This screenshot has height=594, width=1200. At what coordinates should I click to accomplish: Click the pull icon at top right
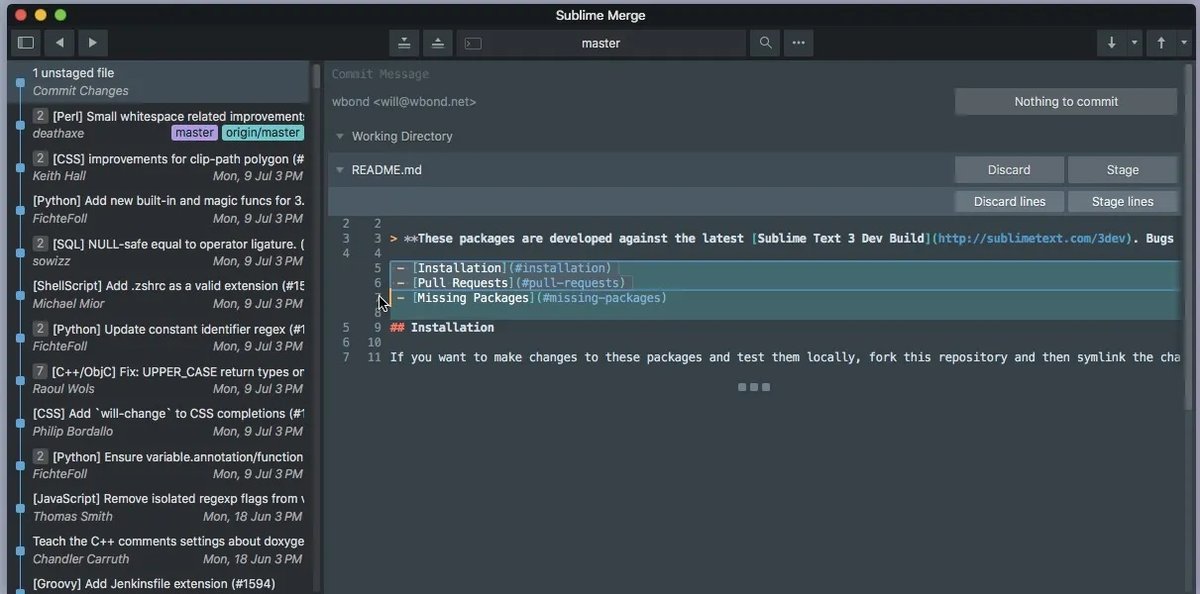(x=1111, y=43)
